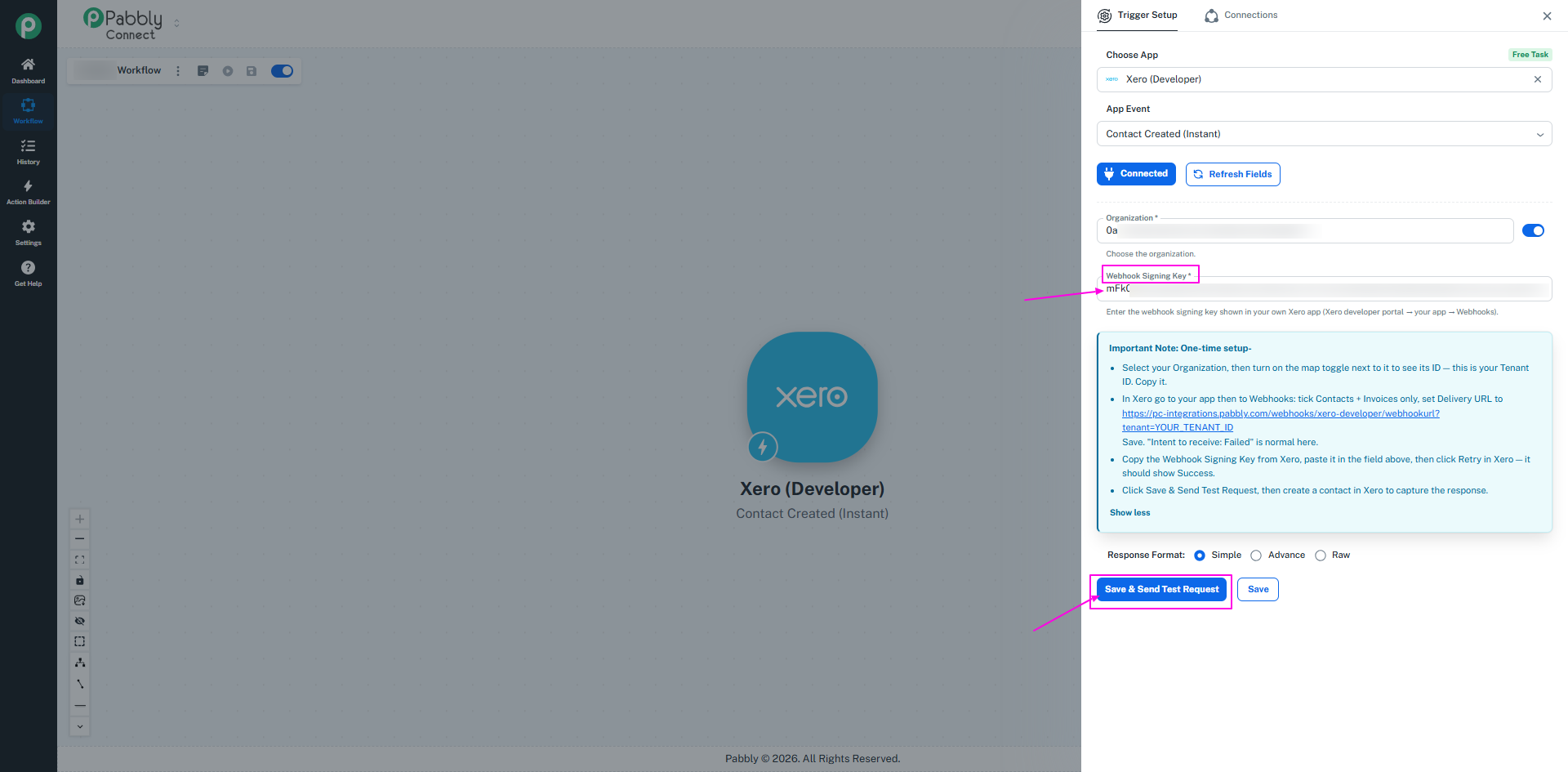Select the Advance response format
The height and width of the screenshot is (772, 1568).
point(1256,556)
